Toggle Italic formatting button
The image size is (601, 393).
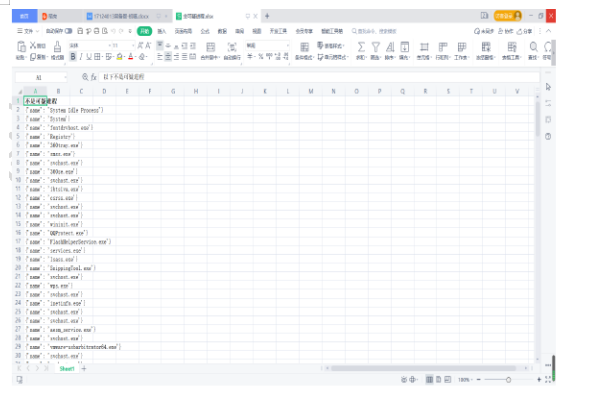click(81, 57)
